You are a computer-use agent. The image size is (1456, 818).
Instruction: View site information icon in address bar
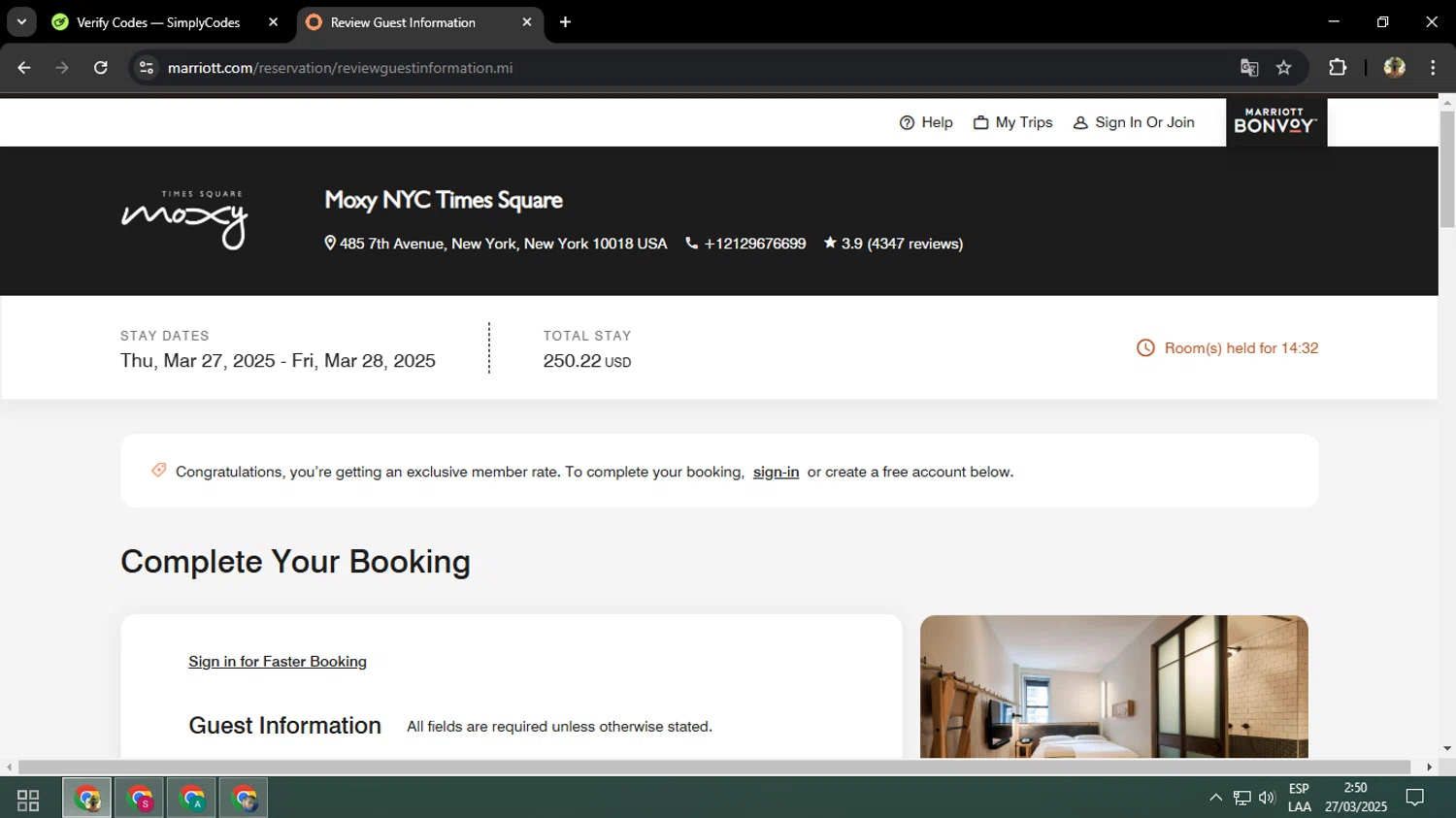click(147, 68)
